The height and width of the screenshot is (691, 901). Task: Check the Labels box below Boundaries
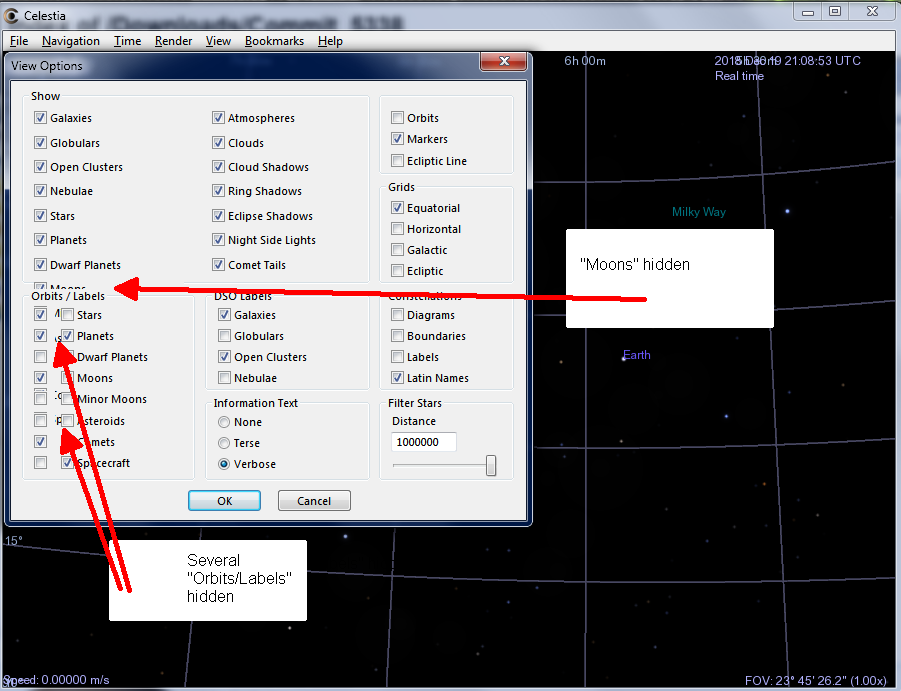[x=397, y=357]
